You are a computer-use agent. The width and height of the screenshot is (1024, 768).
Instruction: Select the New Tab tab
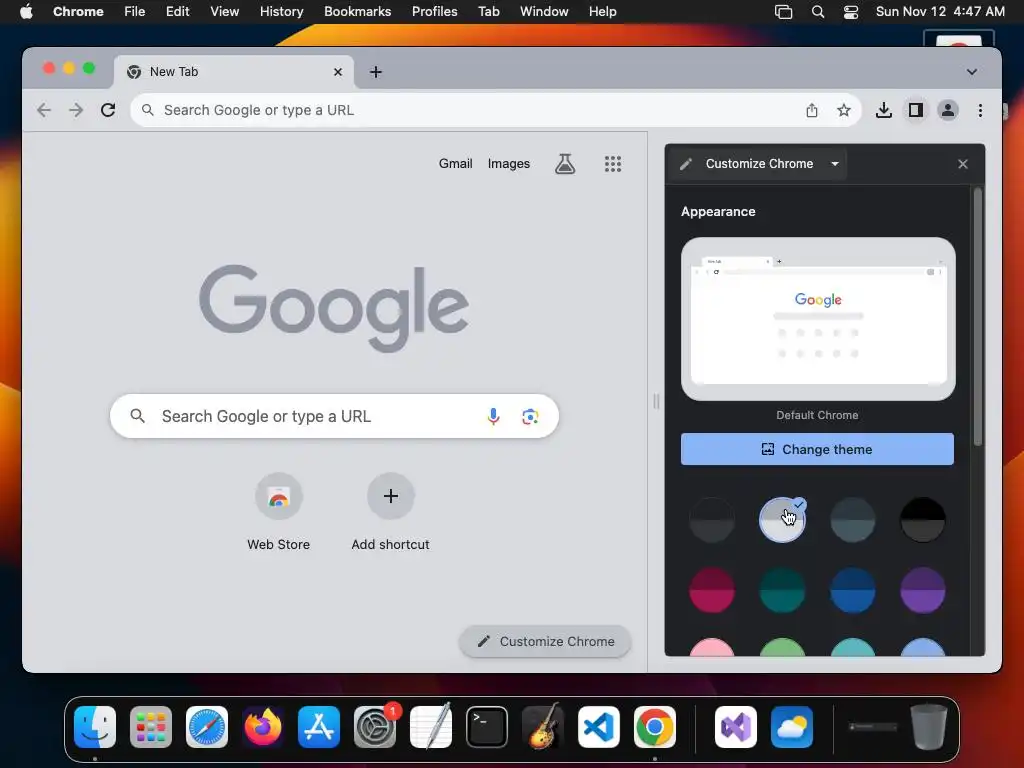(234, 72)
